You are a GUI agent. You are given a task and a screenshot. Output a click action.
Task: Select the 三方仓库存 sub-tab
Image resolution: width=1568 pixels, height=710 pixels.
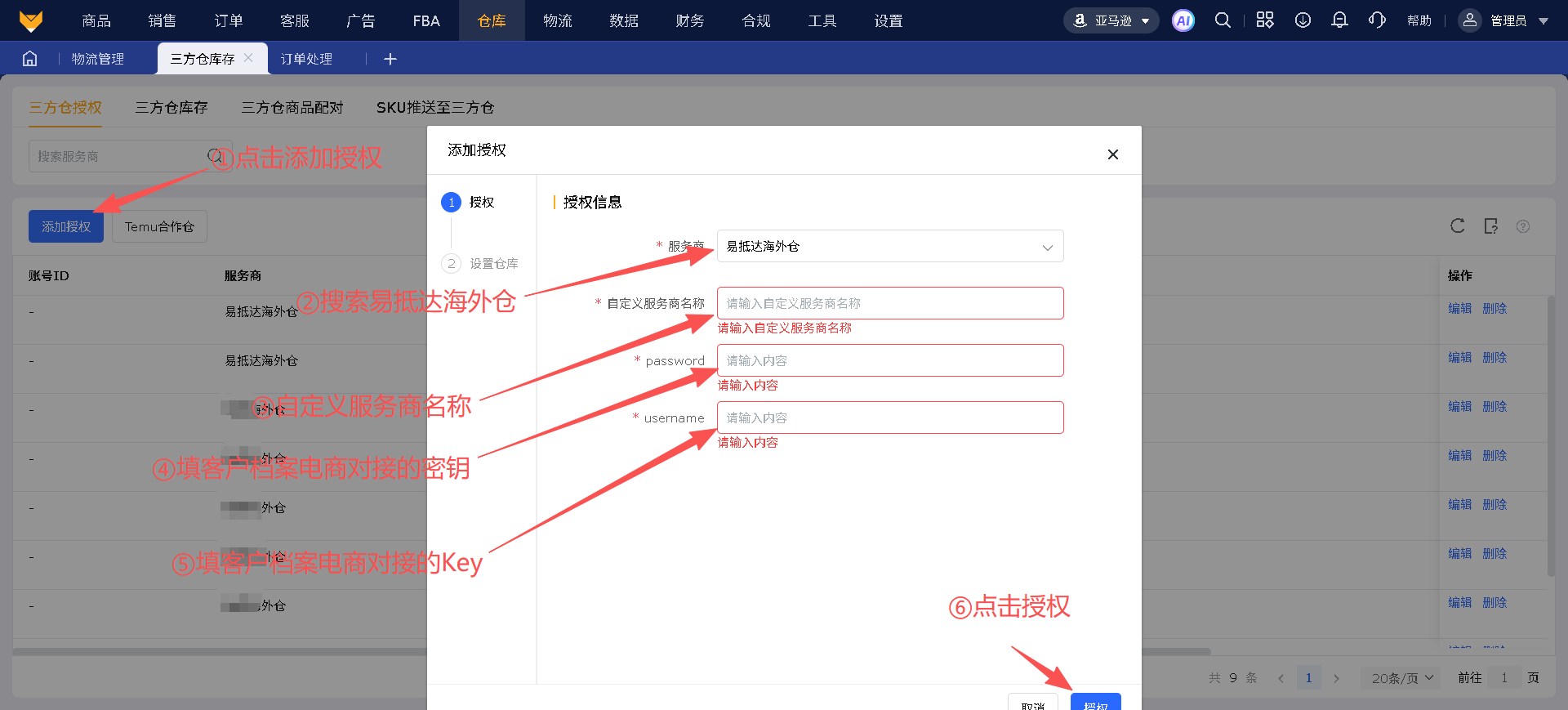tap(171, 107)
